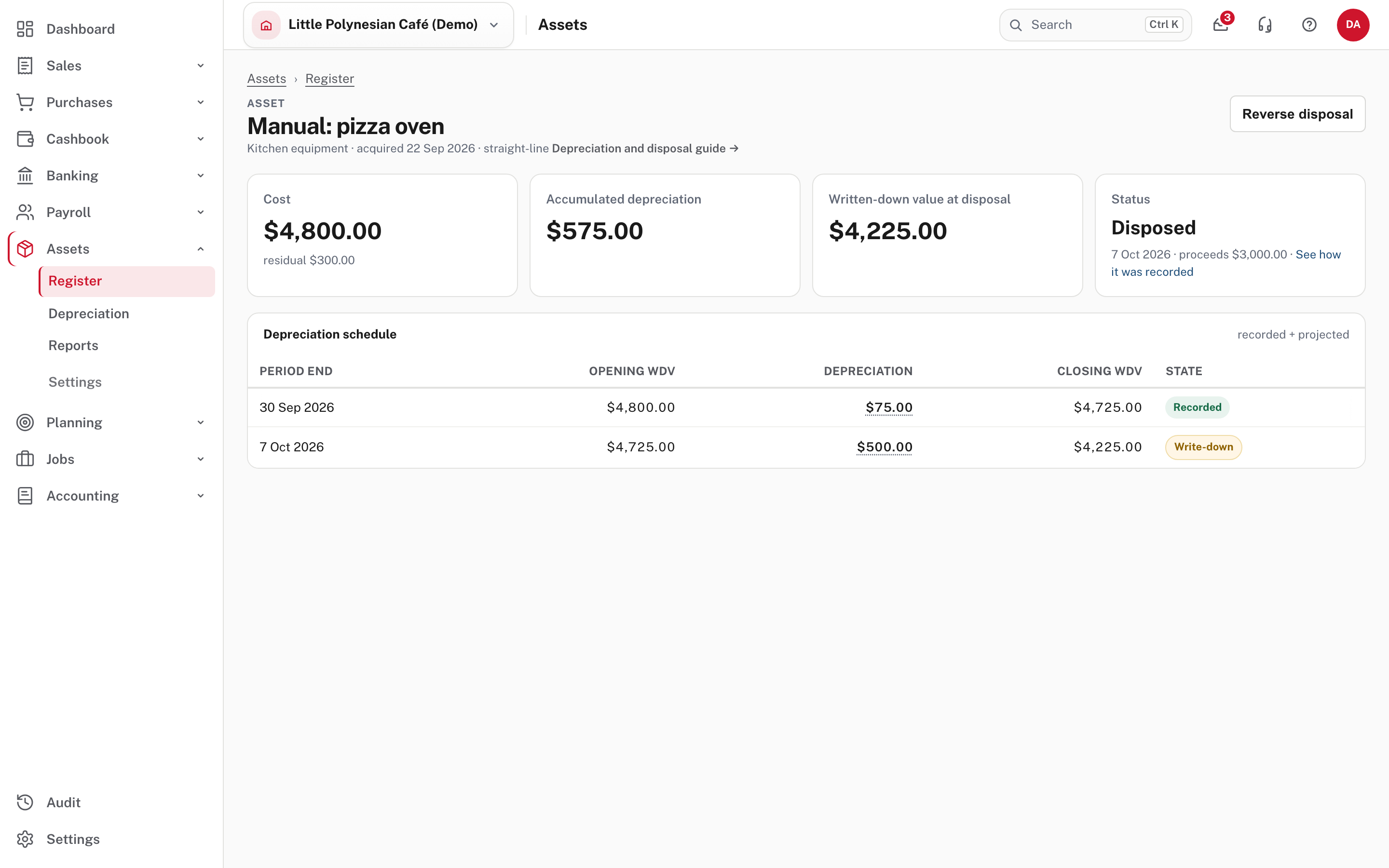
Task: Expand the Accounting section chevron
Action: click(201, 495)
